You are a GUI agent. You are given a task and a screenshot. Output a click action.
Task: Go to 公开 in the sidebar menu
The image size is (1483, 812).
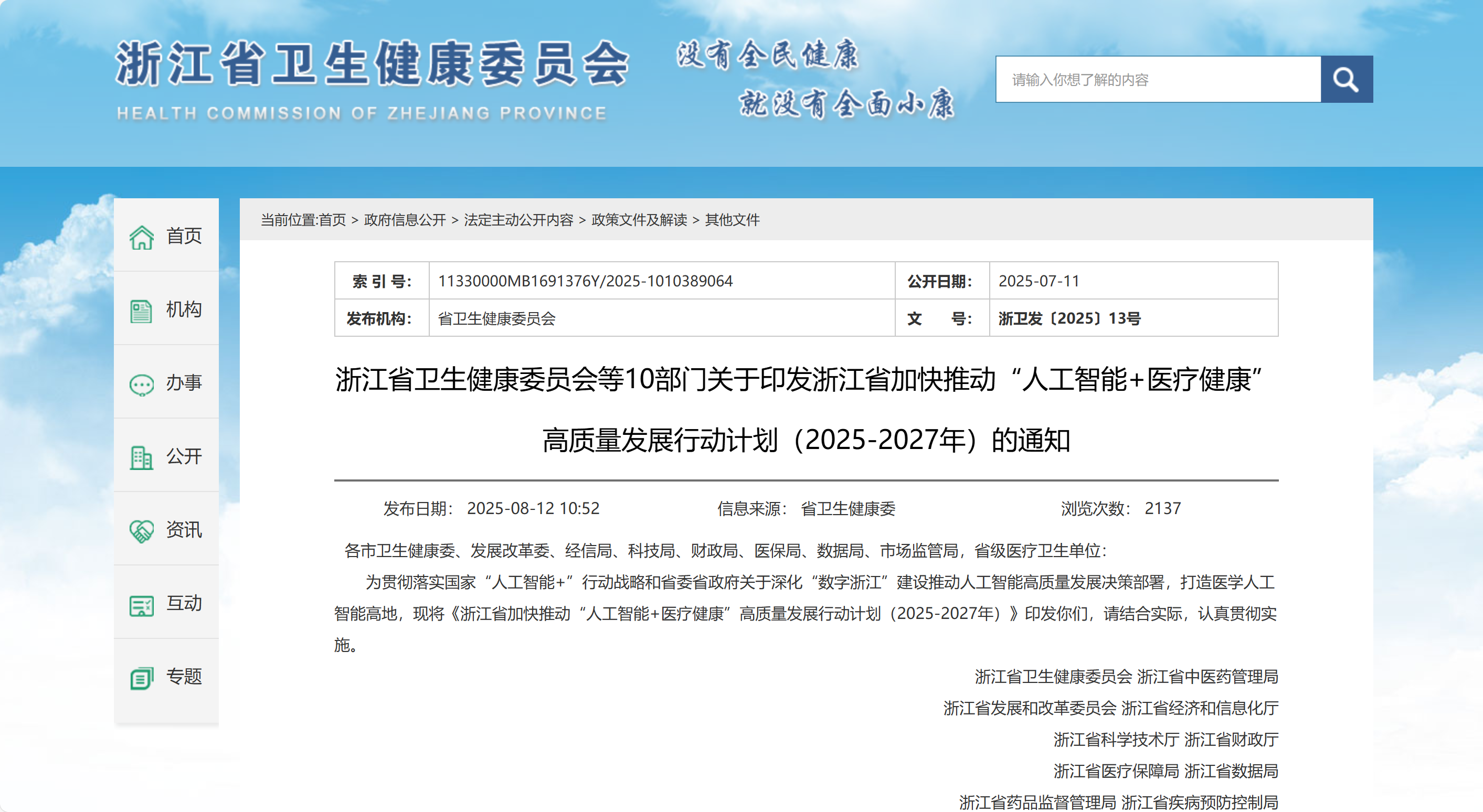point(166,456)
